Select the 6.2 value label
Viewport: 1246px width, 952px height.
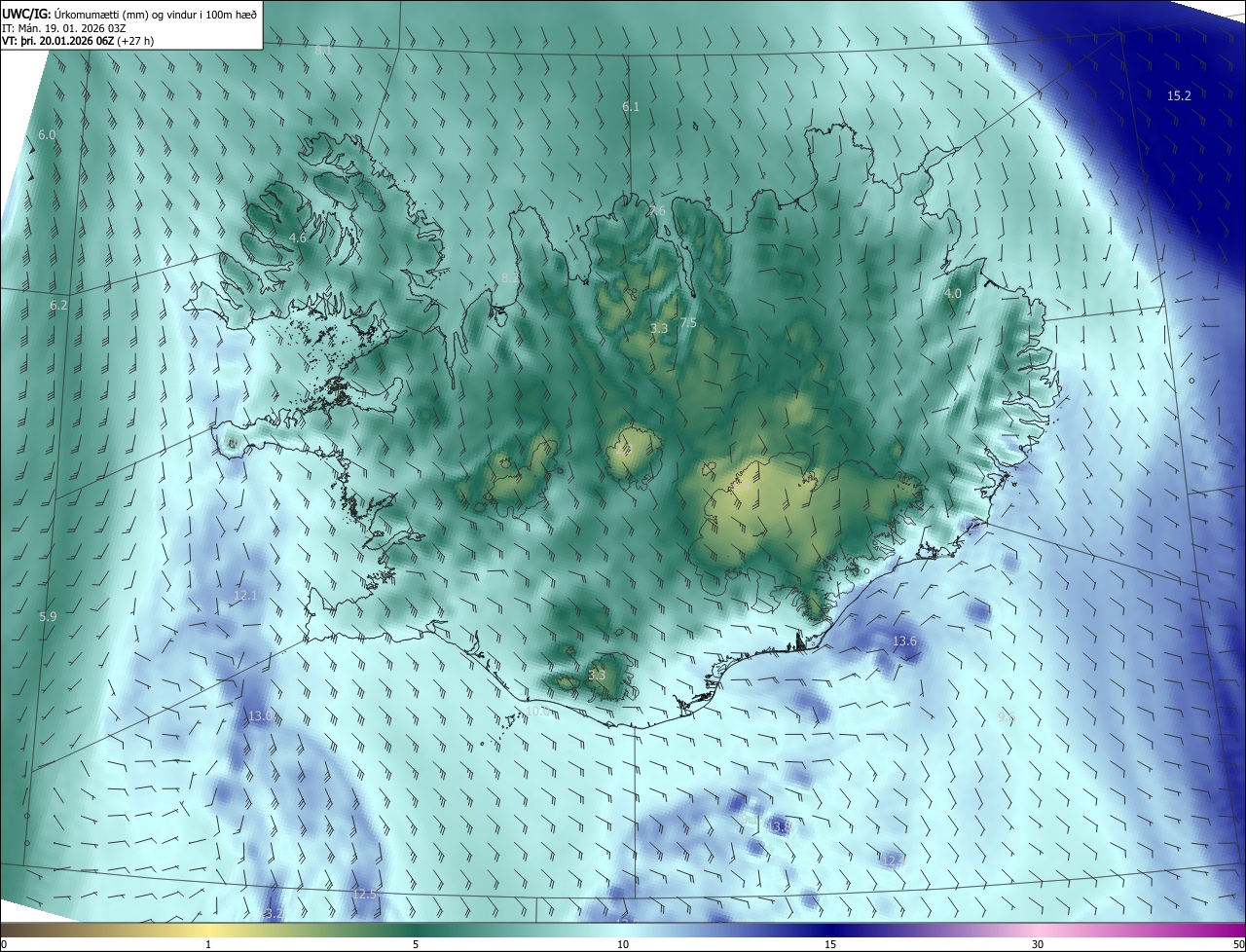(58, 305)
